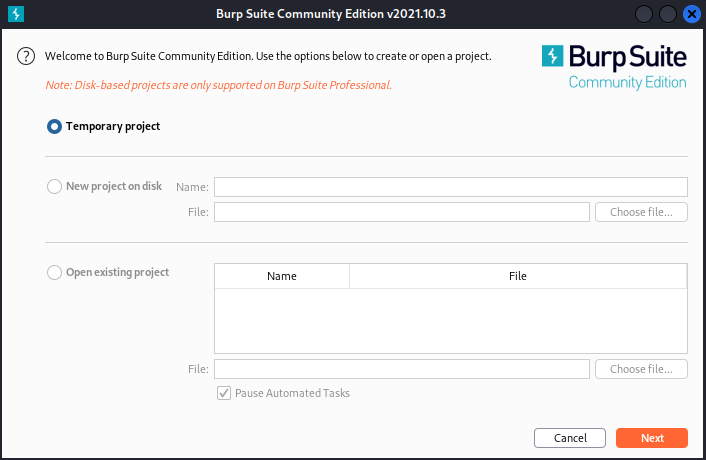Image resolution: width=706 pixels, height=460 pixels.
Task: Maximize the Burp Suite window
Action: click(668, 14)
